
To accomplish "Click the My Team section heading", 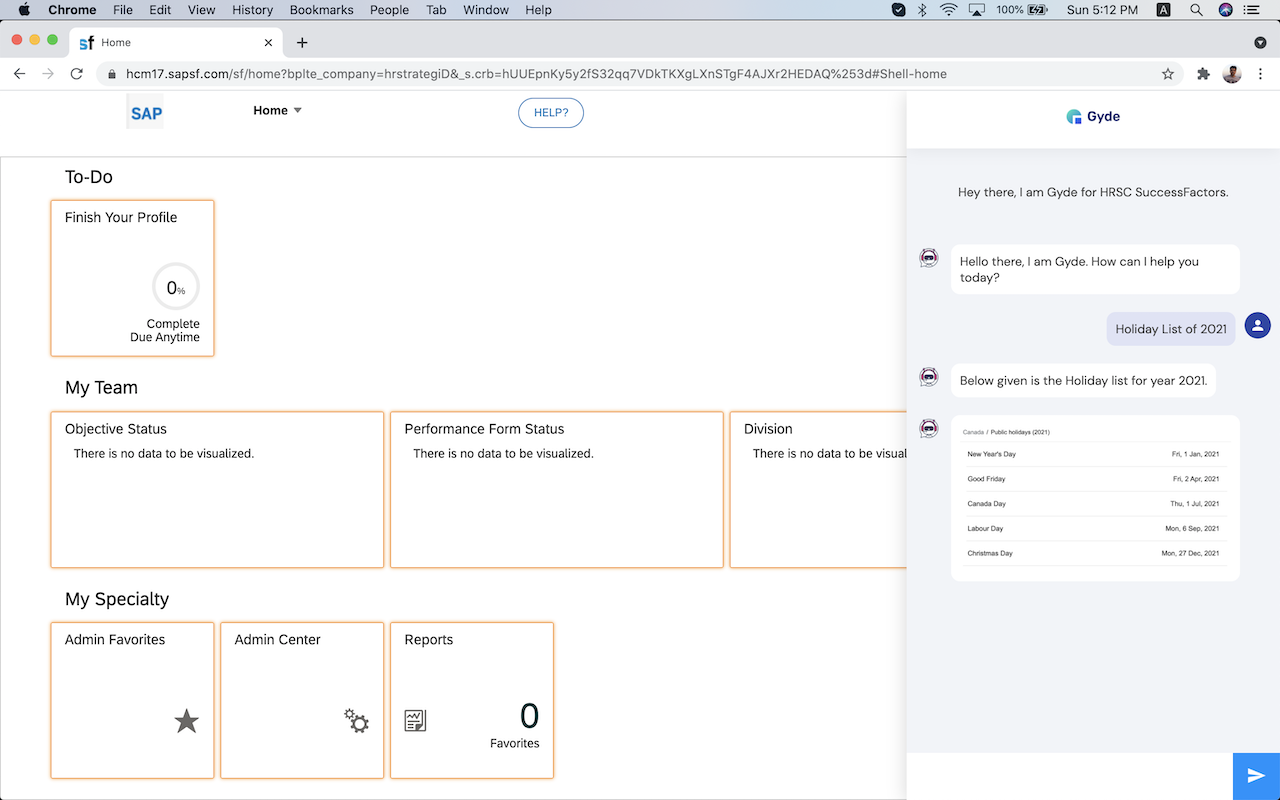I will (x=101, y=388).
